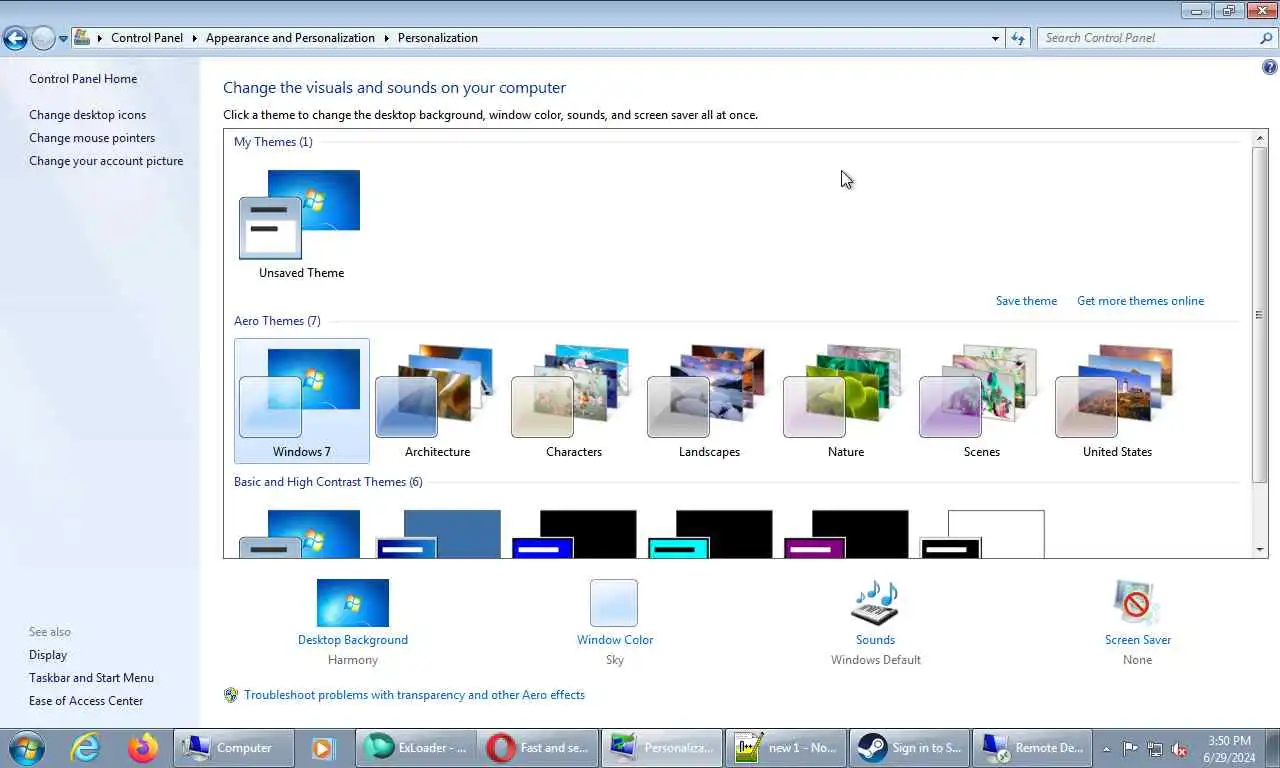The width and height of the screenshot is (1280, 768).
Task: Open Change mouse pointers
Action: coord(92,138)
